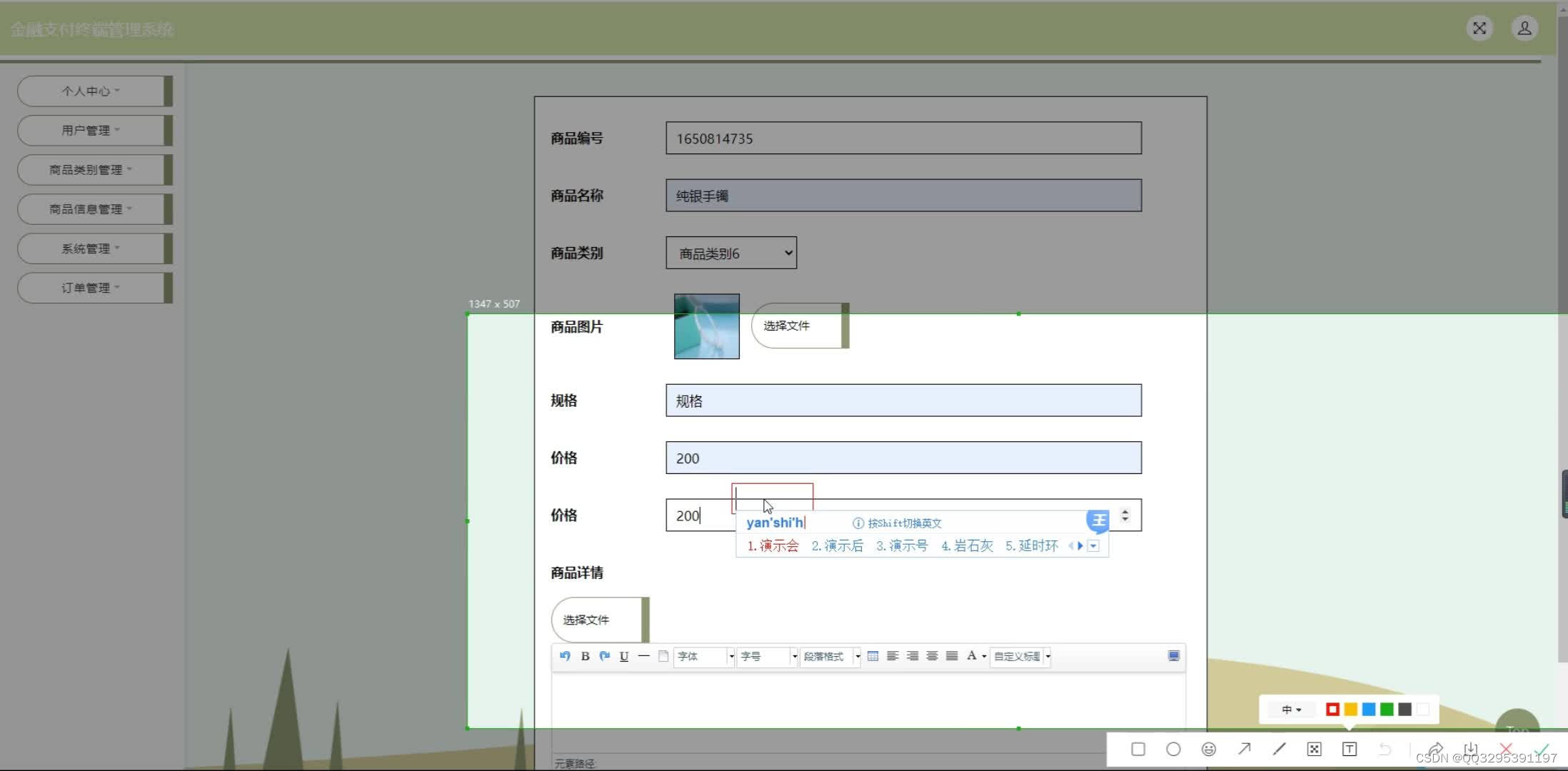Click the blank document icon in editor toolbar
This screenshot has height=771, width=1568.
tap(663, 656)
